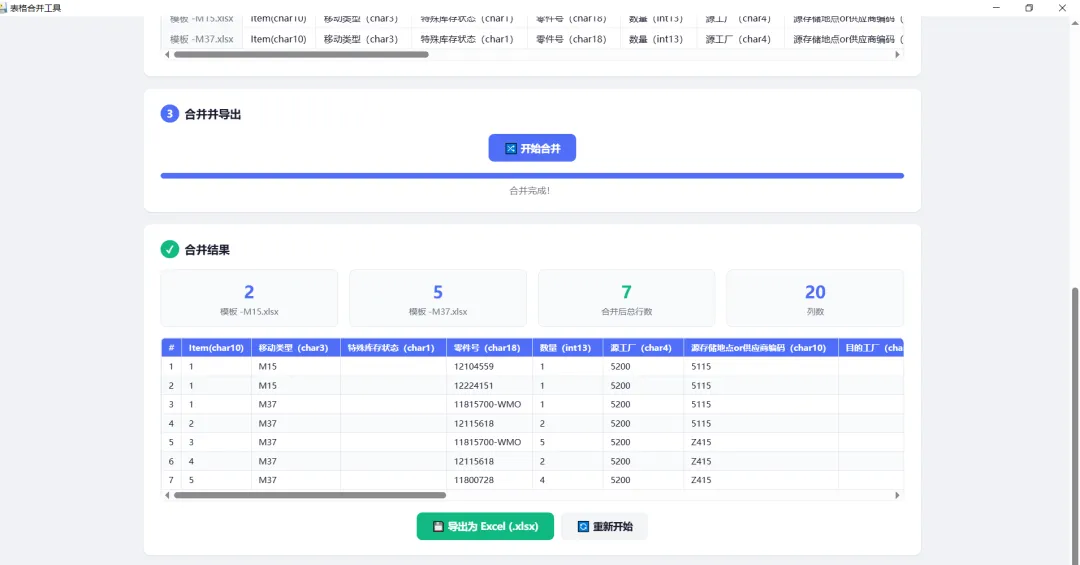The image size is (1080, 565).
Task: Select the 模板 -M37.xlsx stat card showing 5
Action: [438, 298]
